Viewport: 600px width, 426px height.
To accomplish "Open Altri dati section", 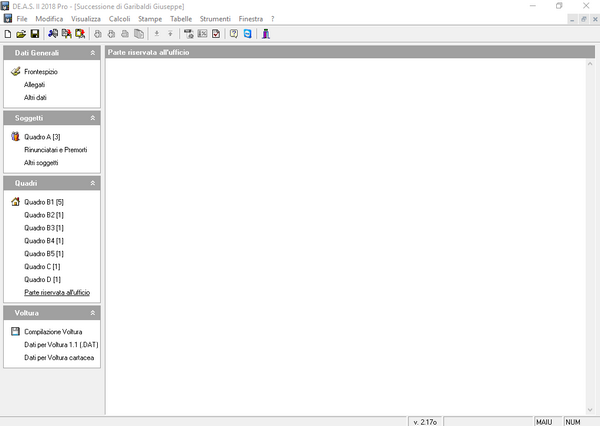I will 35,98.
